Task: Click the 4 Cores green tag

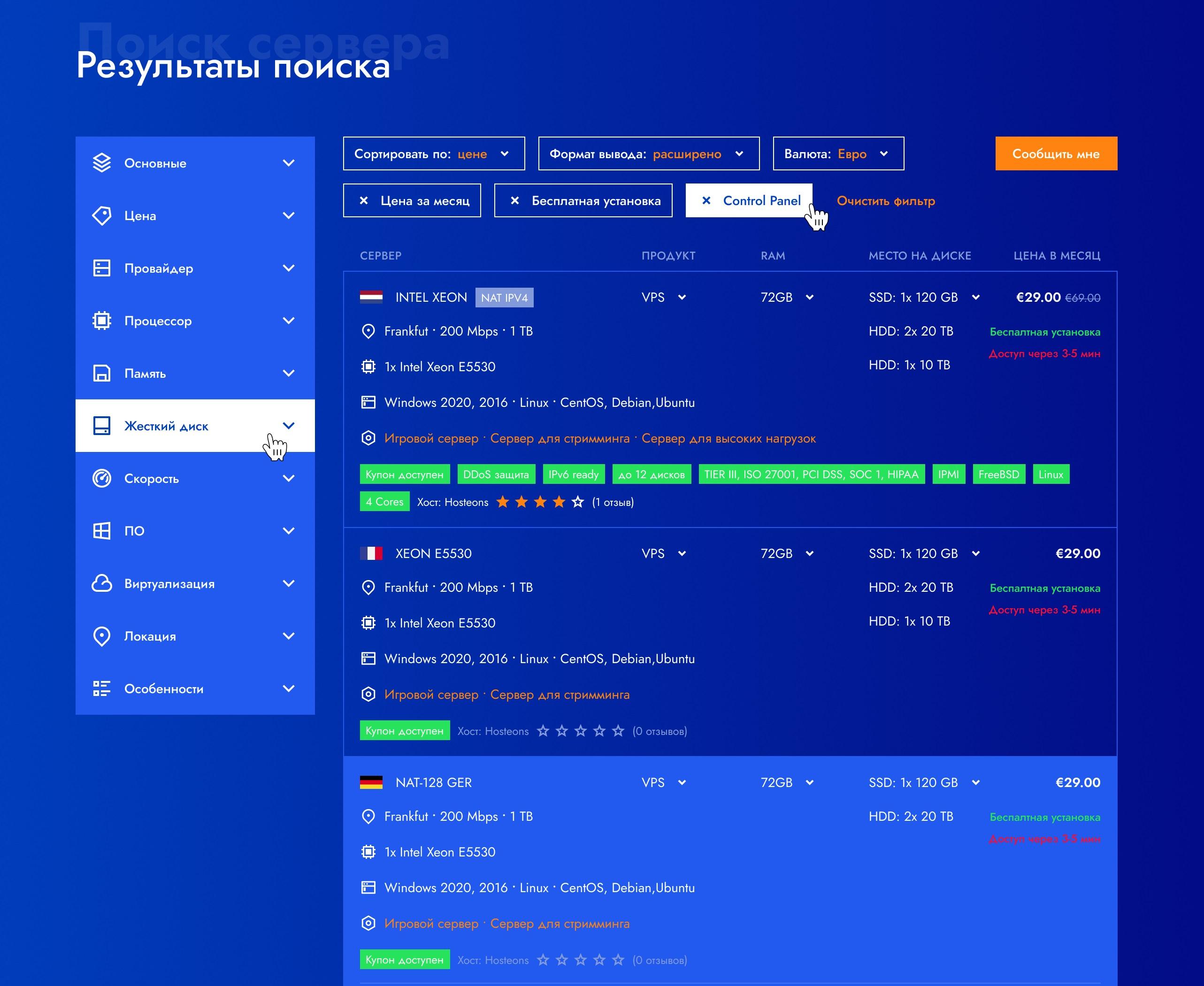Action: [x=384, y=502]
